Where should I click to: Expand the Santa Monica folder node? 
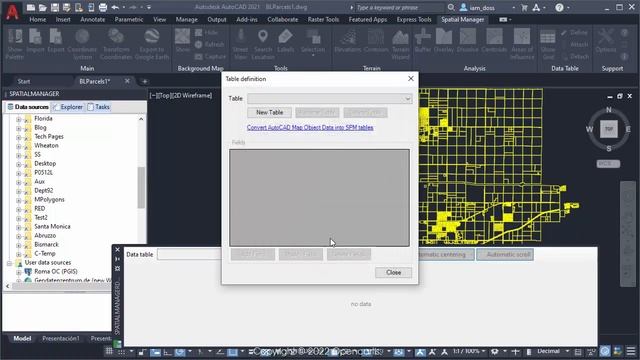tap(18, 227)
